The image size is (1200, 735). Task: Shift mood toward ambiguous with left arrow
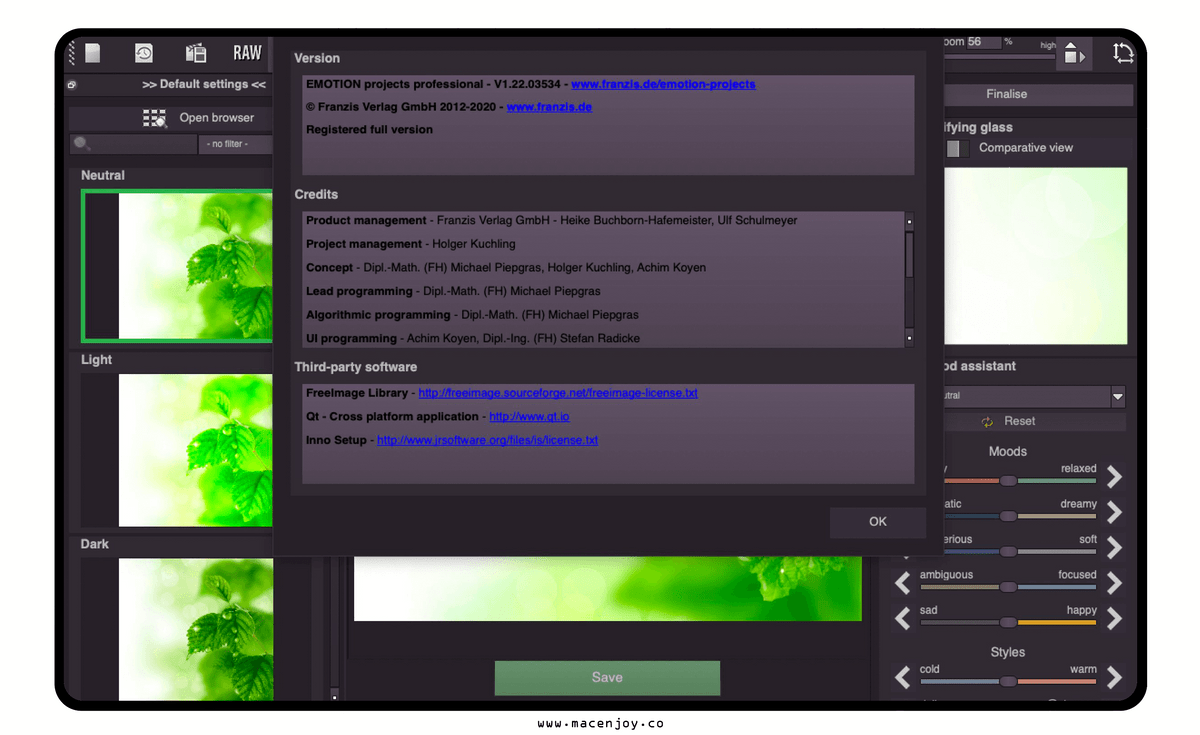click(x=903, y=582)
